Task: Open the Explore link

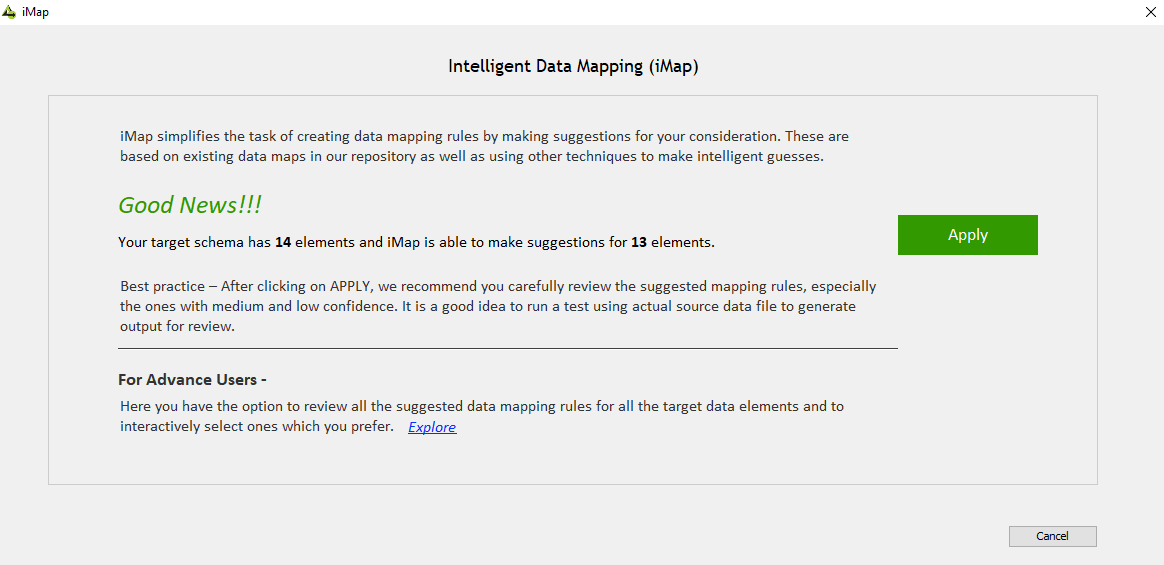Action: tap(432, 427)
